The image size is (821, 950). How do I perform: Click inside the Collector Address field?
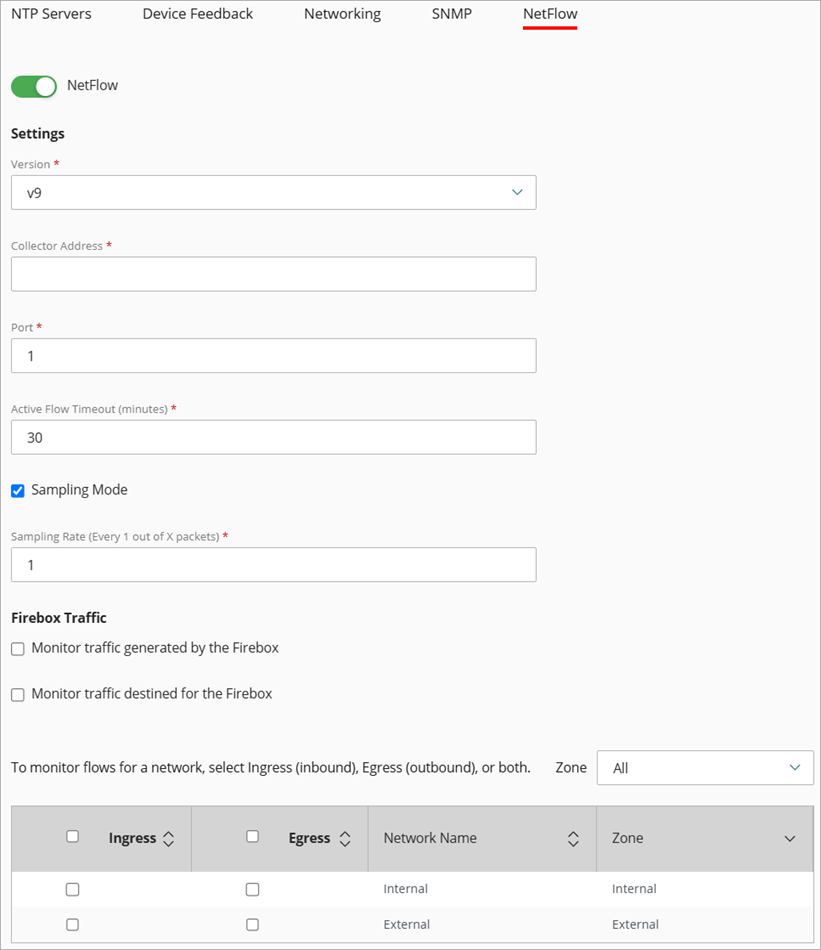[x=273, y=274]
